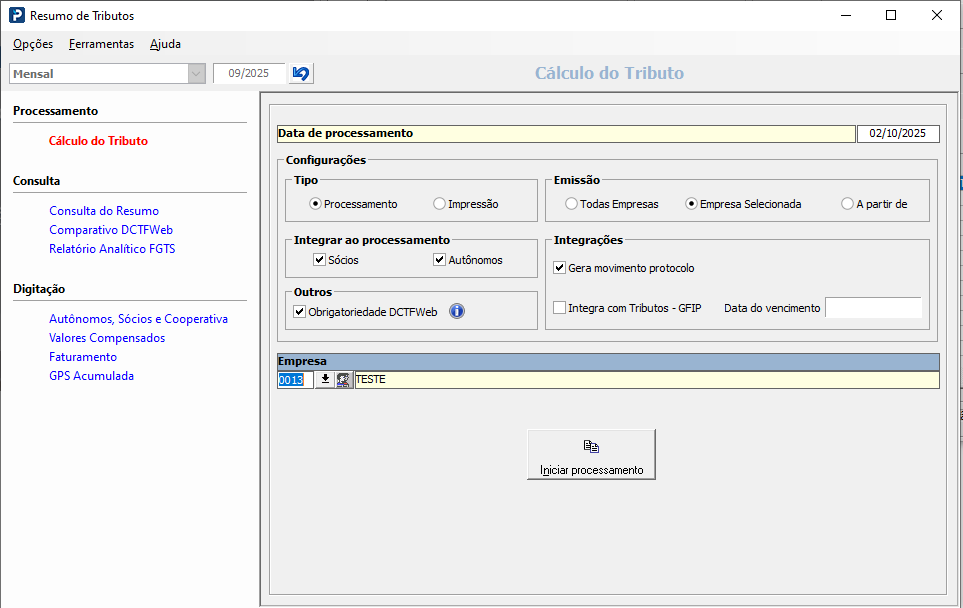Expand the Mensal period dropdown

coord(196,74)
